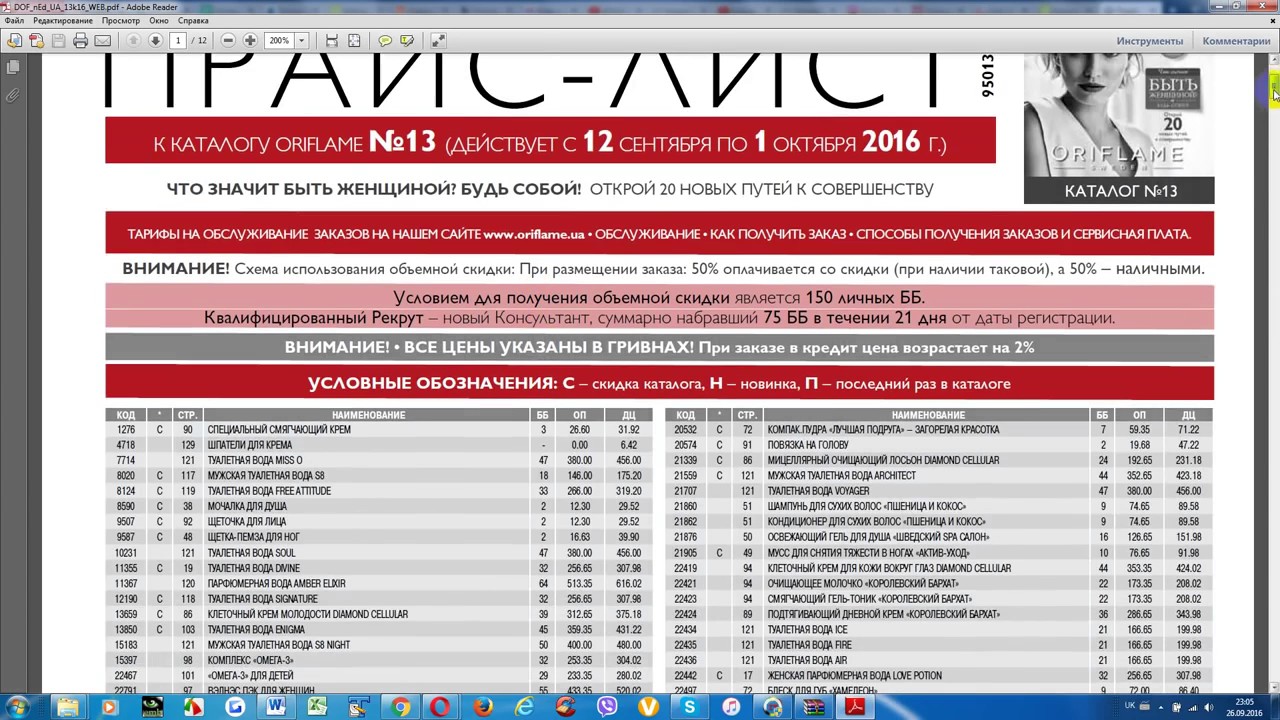1280x720 pixels.
Task: Click the row ПОВЯЗКА НА ГОЛОВУ
Action: (x=939, y=445)
